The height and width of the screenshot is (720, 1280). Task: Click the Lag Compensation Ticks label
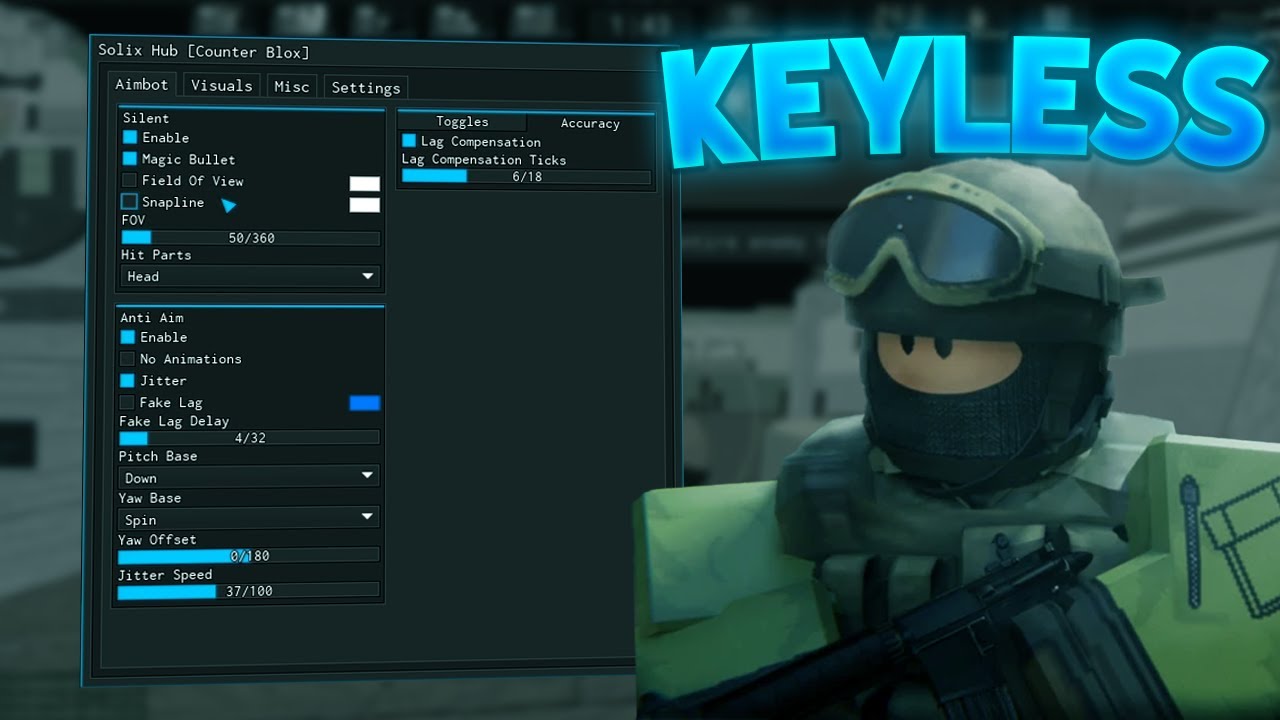coord(484,159)
